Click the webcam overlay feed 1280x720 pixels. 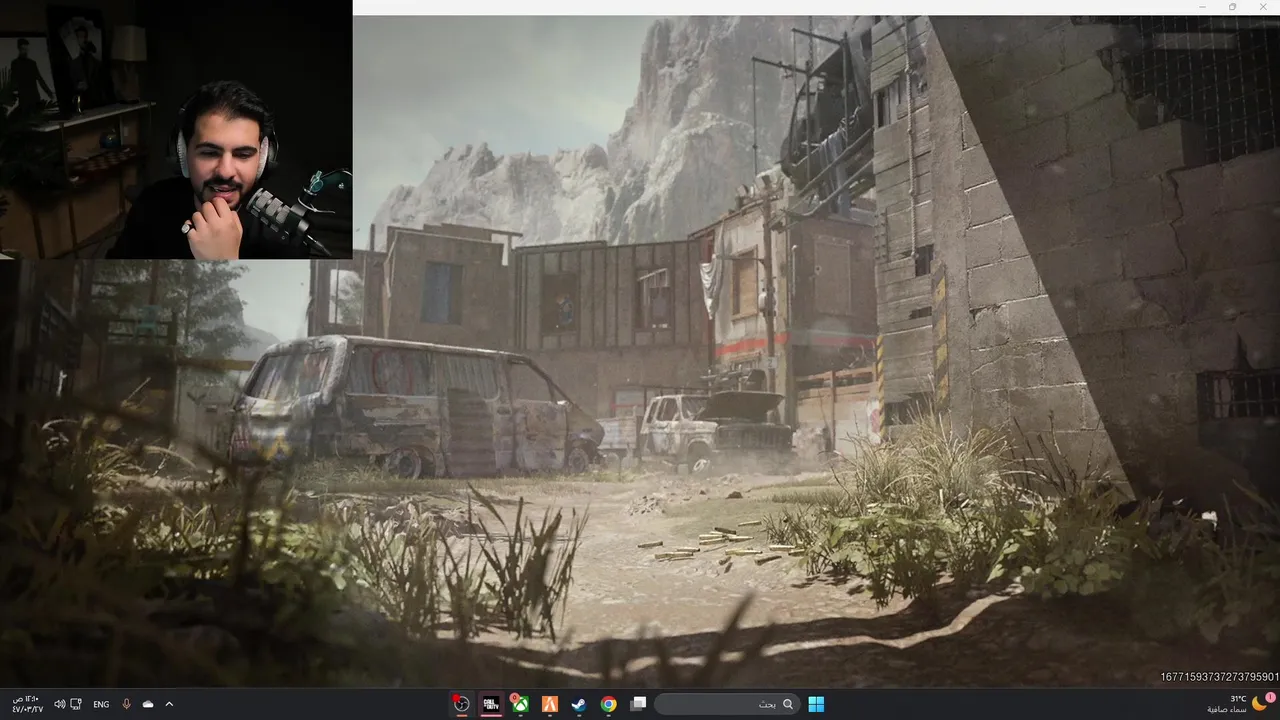pyautogui.click(x=176, y=129)
